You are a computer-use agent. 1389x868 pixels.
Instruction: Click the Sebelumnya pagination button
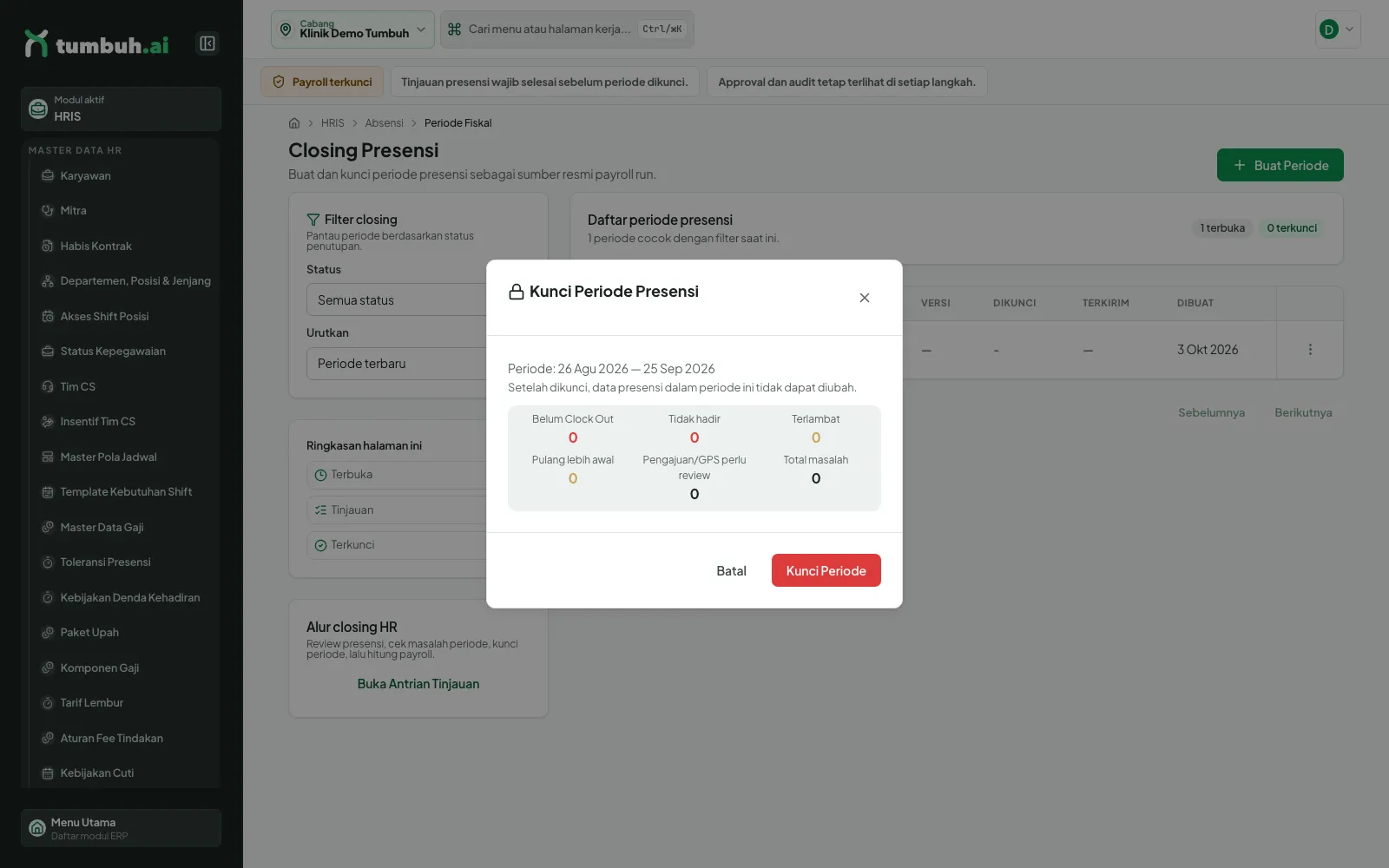(x=1211, y=412)
